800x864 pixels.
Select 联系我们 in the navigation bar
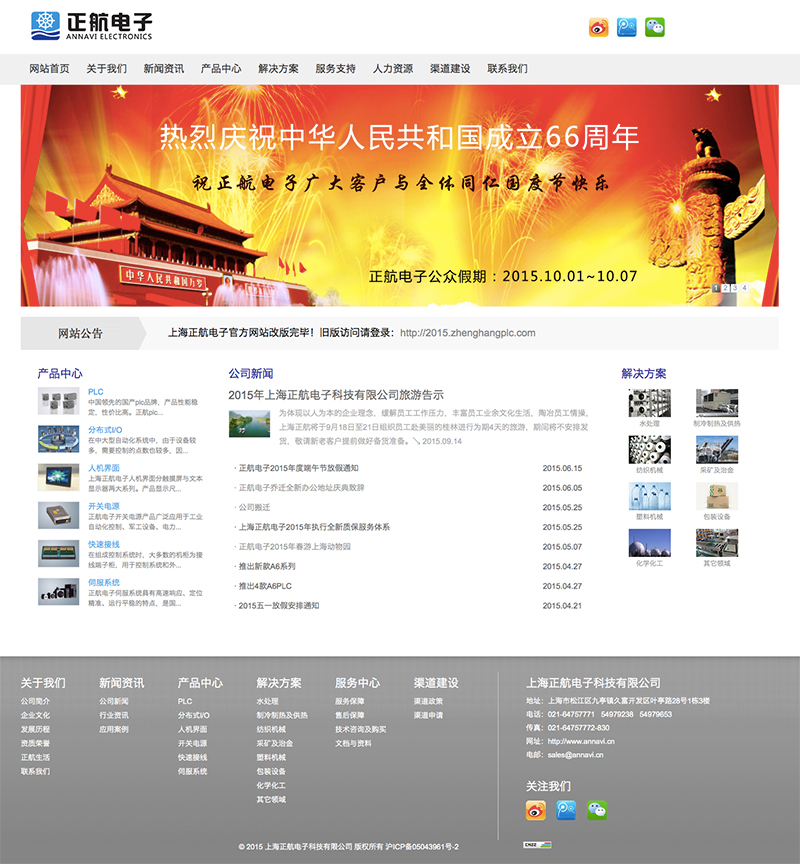coord(507,69)
